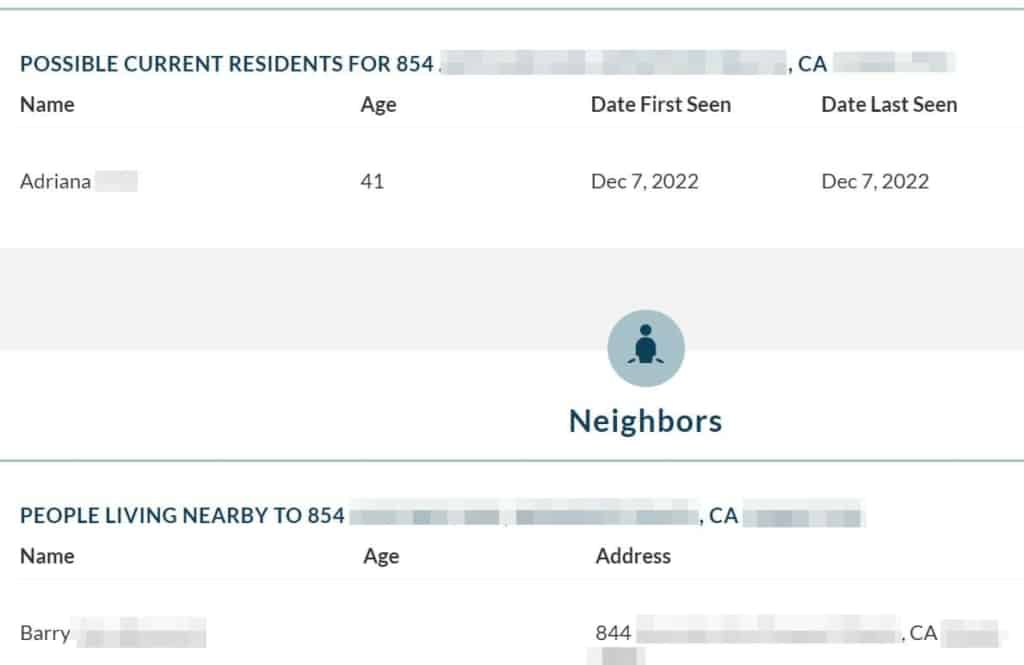1024x665 pixels.
Task: Select Adriana's age value 41
Action: coord(372,181)
